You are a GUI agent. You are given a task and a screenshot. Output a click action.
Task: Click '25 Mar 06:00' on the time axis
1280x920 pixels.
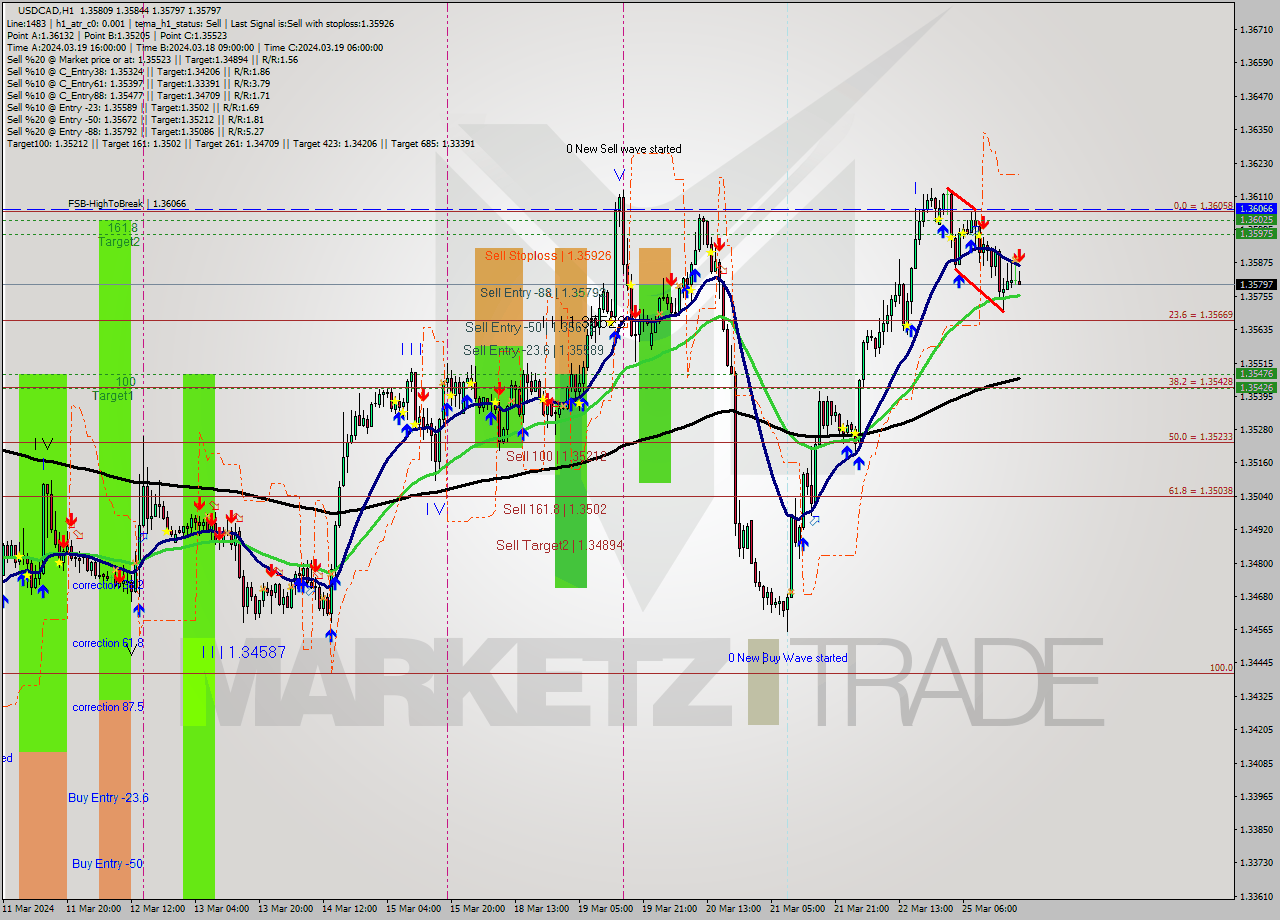click(x=989, y=909)
